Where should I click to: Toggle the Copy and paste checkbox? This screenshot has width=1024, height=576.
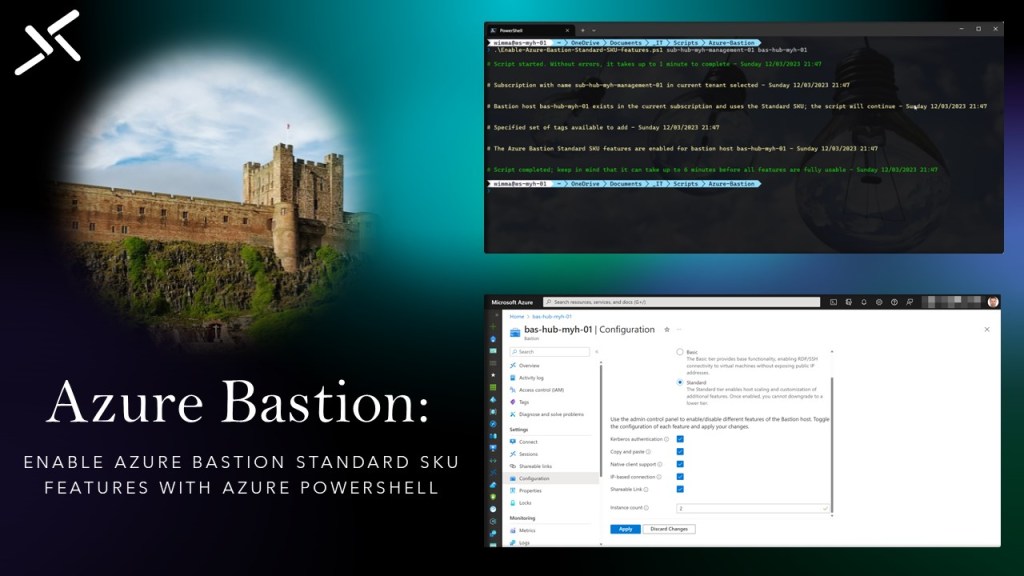pos(680,451)
